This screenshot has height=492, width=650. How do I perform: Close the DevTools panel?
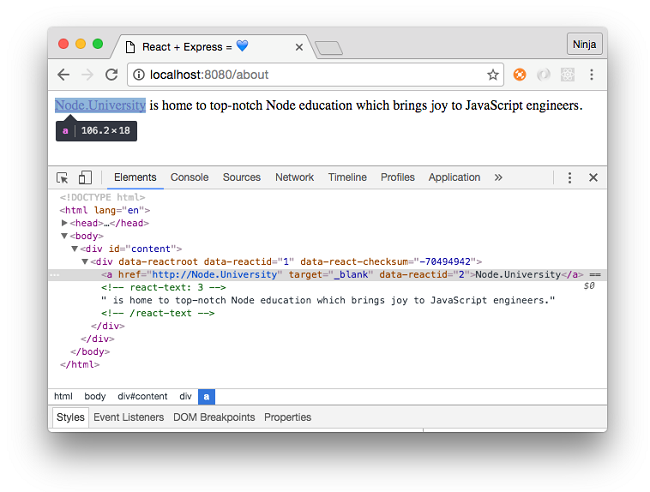[593, 177]
